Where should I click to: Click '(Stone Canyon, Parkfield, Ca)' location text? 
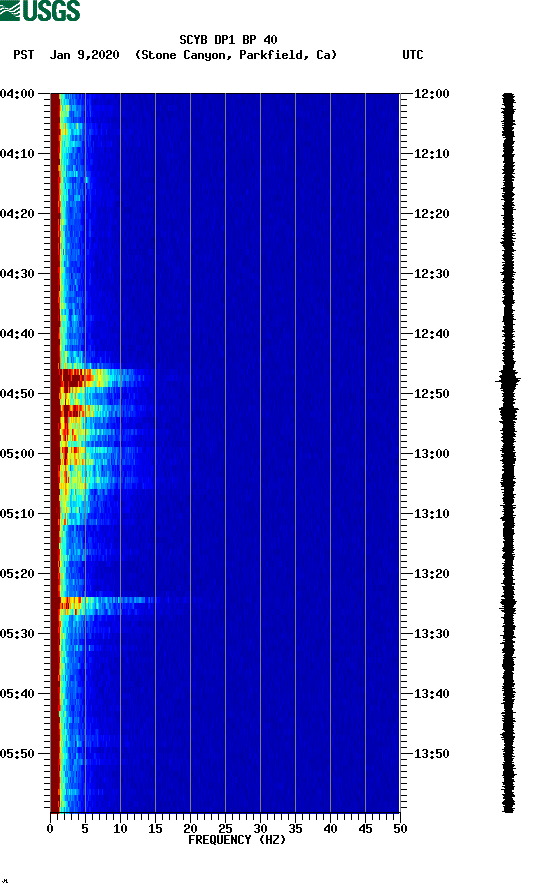click(236, 55)
